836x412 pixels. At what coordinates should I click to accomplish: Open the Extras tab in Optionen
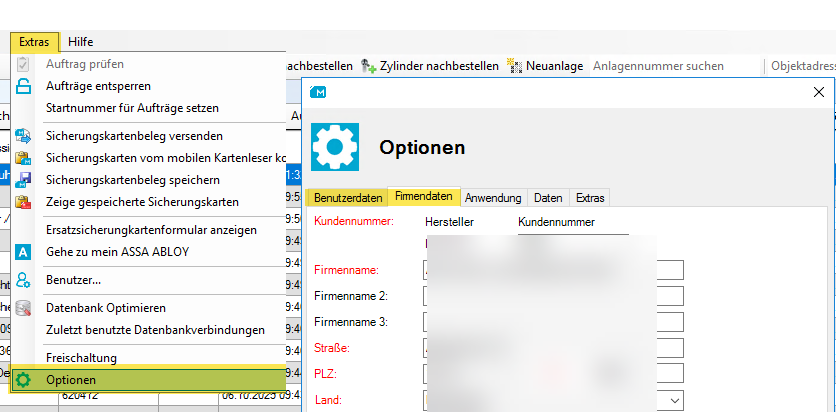coord(590,197)
